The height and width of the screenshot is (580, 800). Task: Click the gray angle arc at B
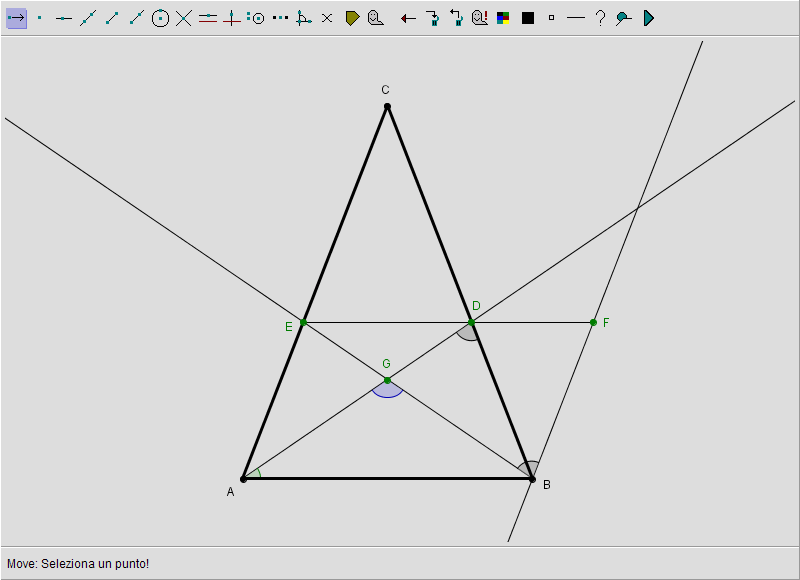point(529,467)
